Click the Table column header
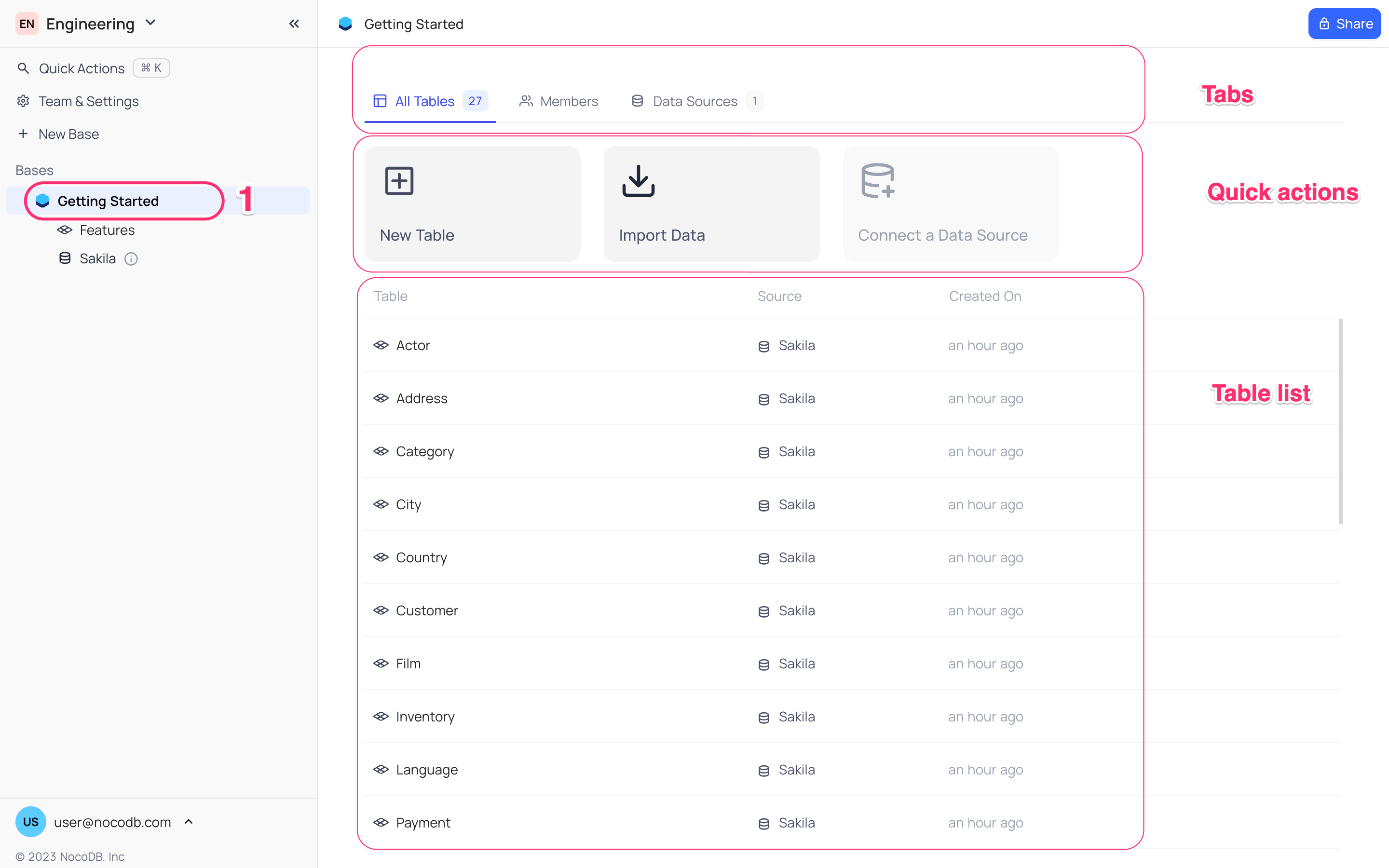 click(x=390, y=296)
